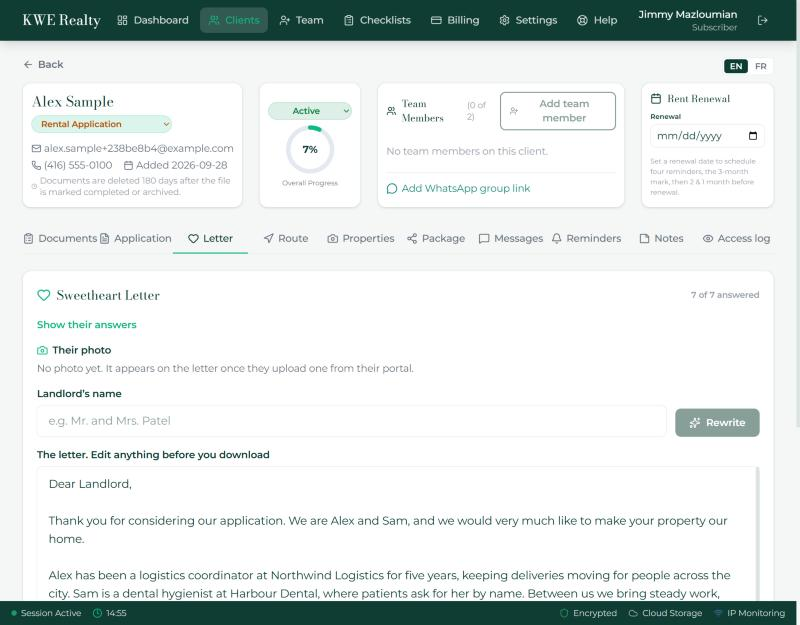The width and height of the screenshot is (800, 625).
Task: Click the back arrow icon
Action: tap(28, 65)
